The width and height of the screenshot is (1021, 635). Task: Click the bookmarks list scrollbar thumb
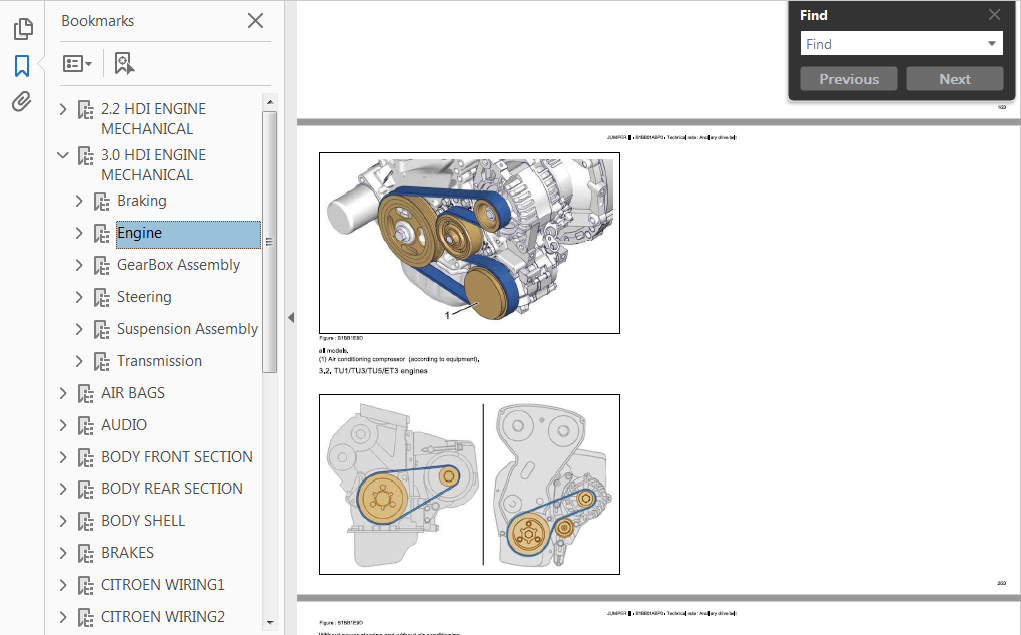[270, 242]
